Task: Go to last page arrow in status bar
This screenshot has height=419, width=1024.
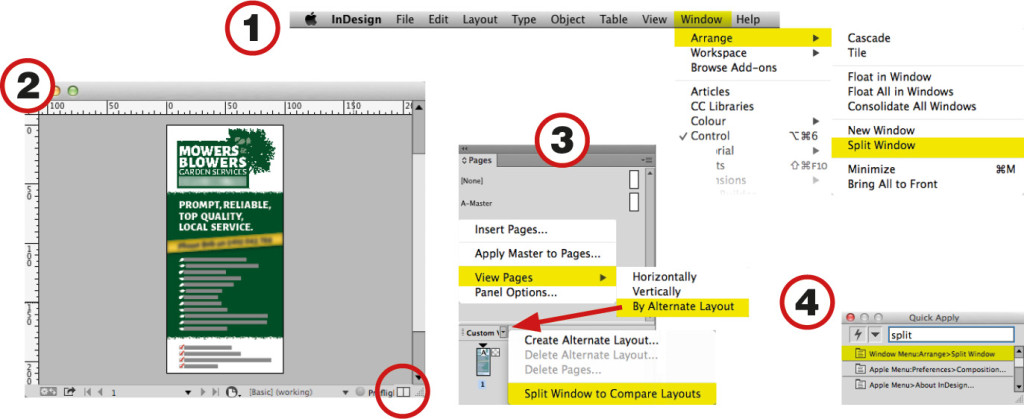Action: click(216, 392)
